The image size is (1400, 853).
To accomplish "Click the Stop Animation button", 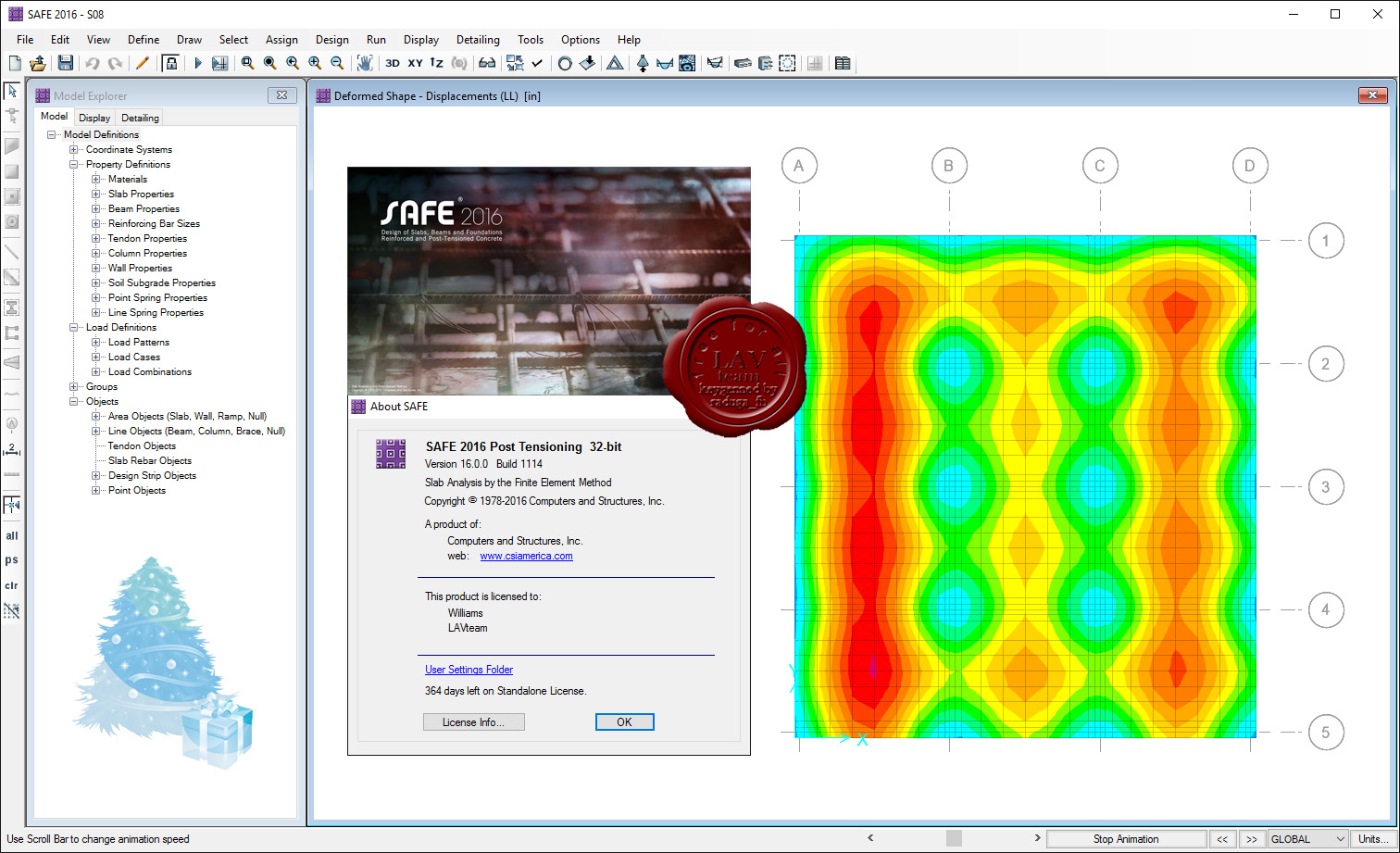I will (x=1126, y=839).
